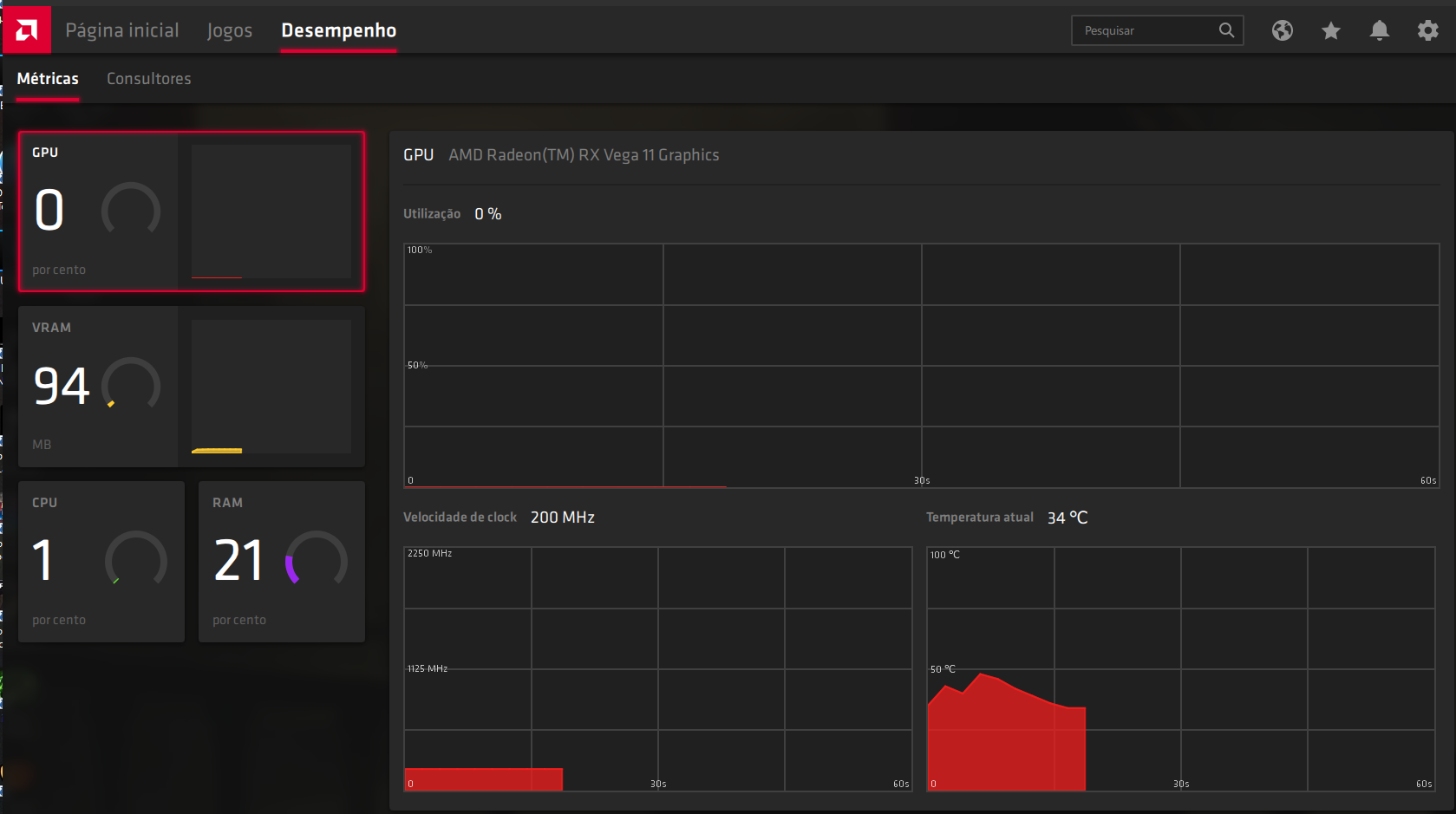Click the RAM purple gauge dial
Screen dimensions: 1456x814
tap(317, 559)
